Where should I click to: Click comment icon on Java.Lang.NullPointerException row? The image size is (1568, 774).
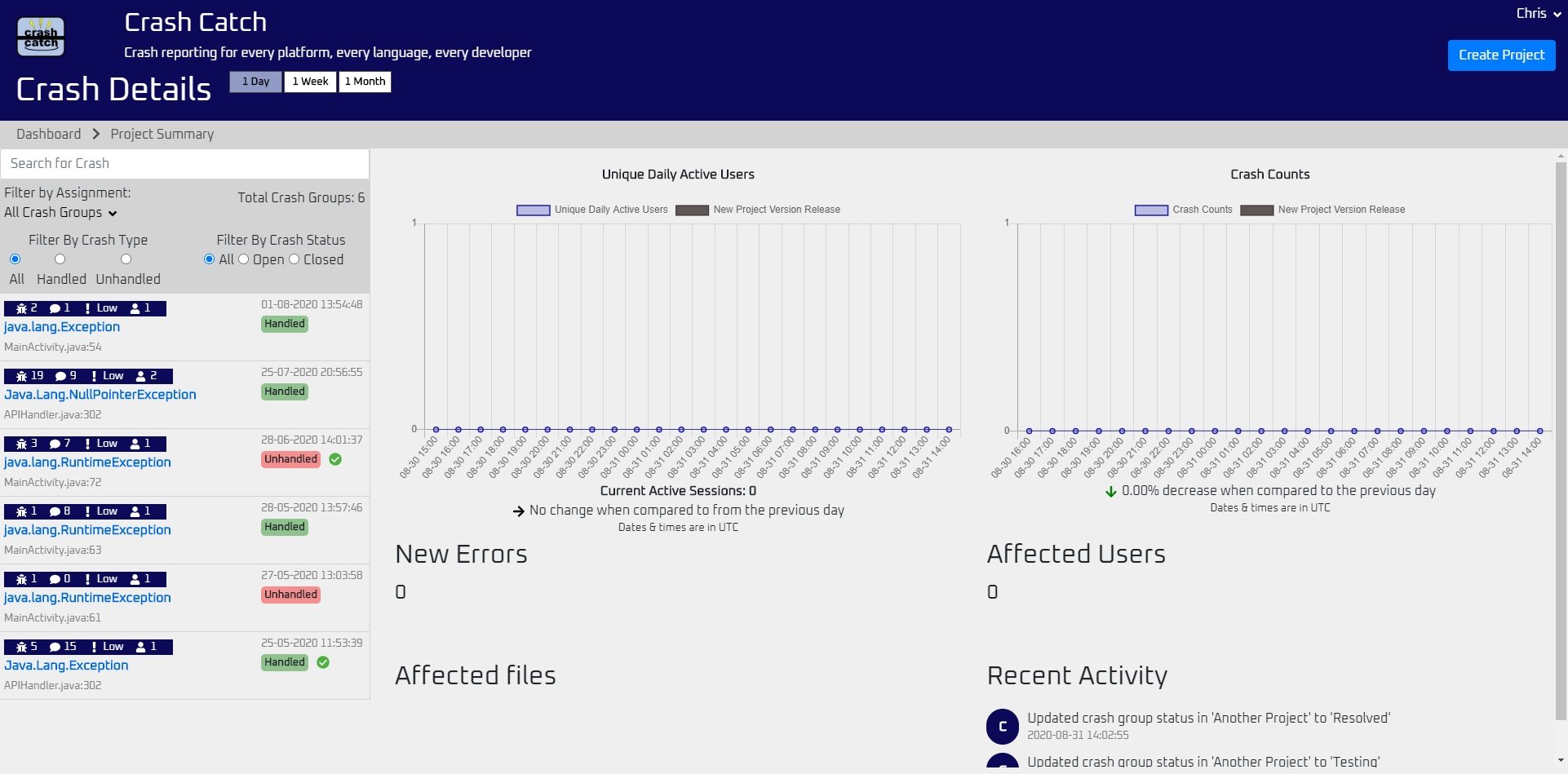(x=60, y=376)
